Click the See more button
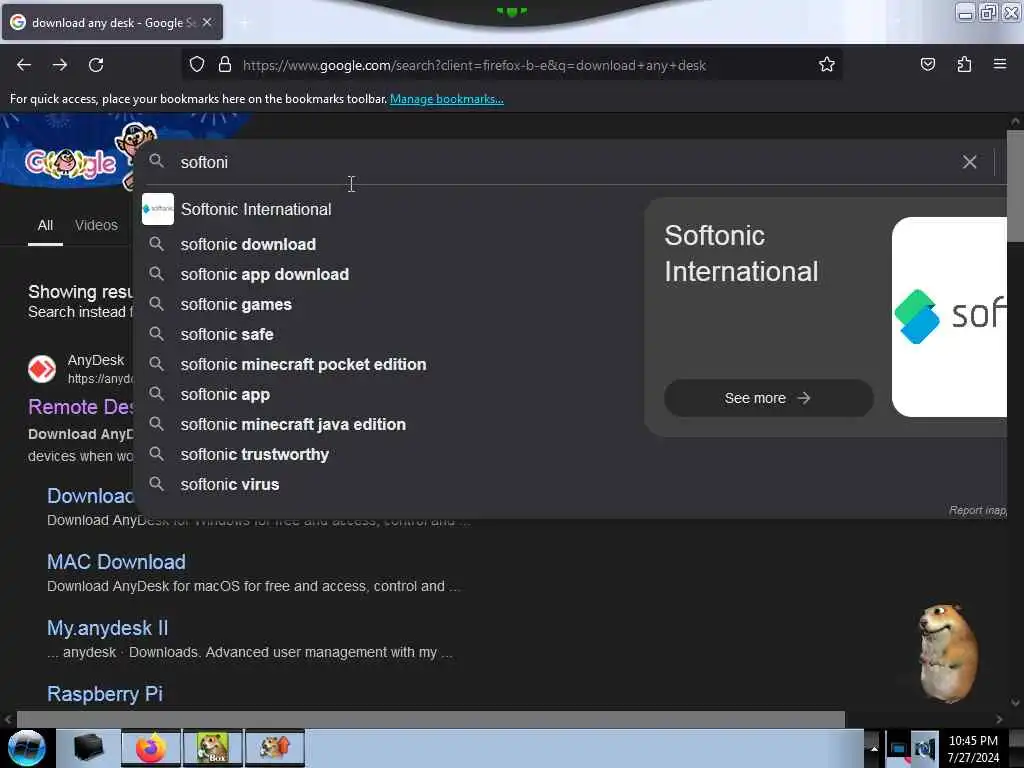 [768, 398]
